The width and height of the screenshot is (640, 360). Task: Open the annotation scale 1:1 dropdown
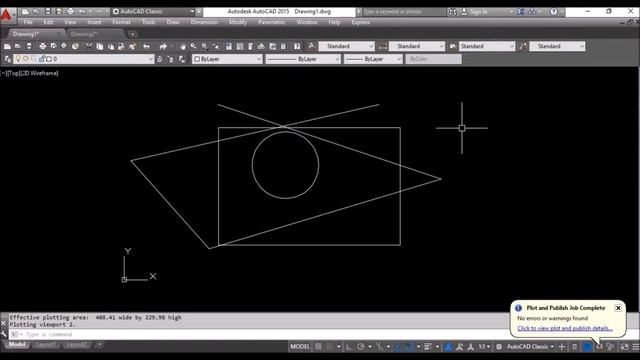click(x=484, y=347)
